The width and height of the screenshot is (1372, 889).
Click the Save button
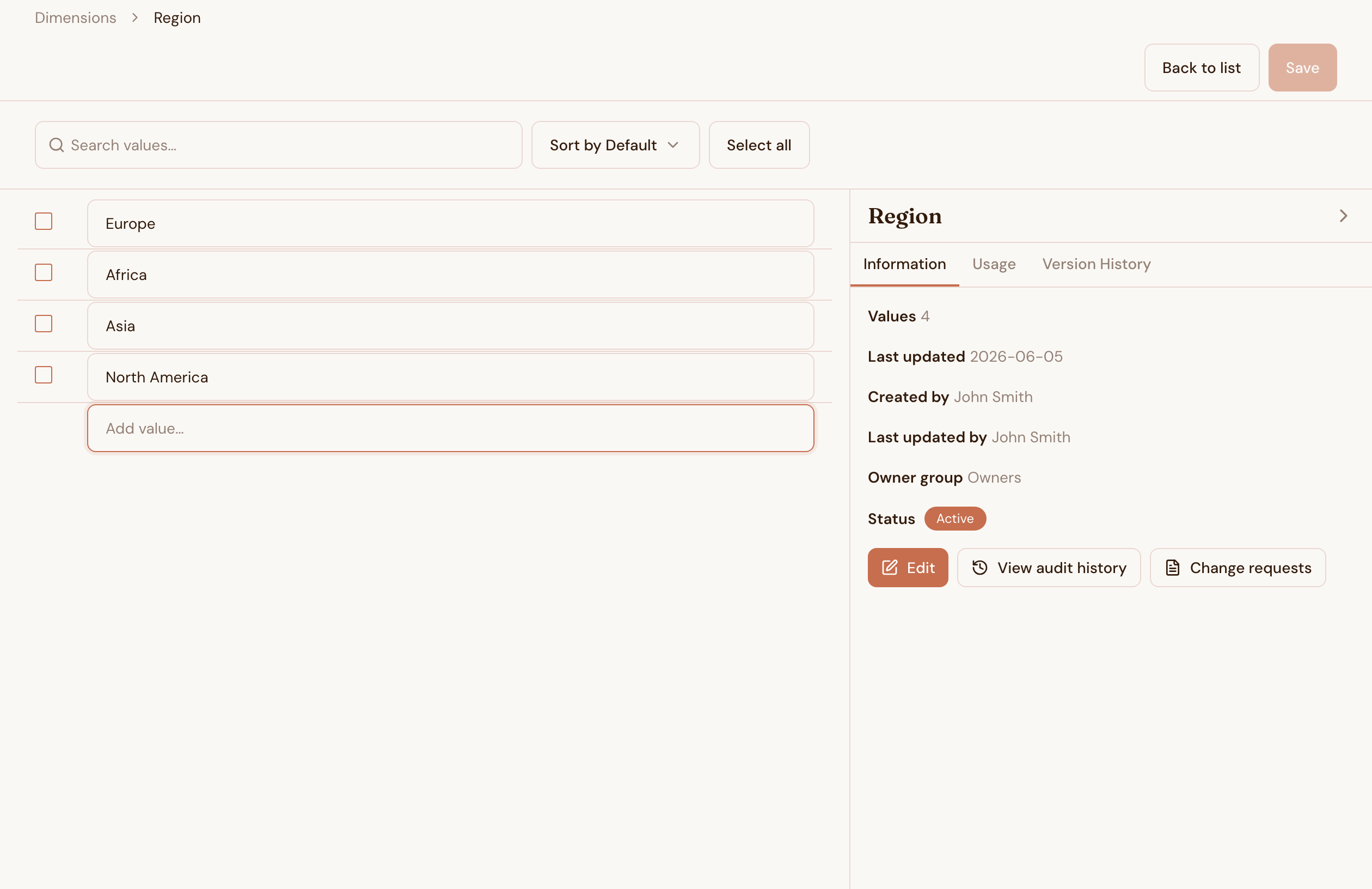(1302, 68)
